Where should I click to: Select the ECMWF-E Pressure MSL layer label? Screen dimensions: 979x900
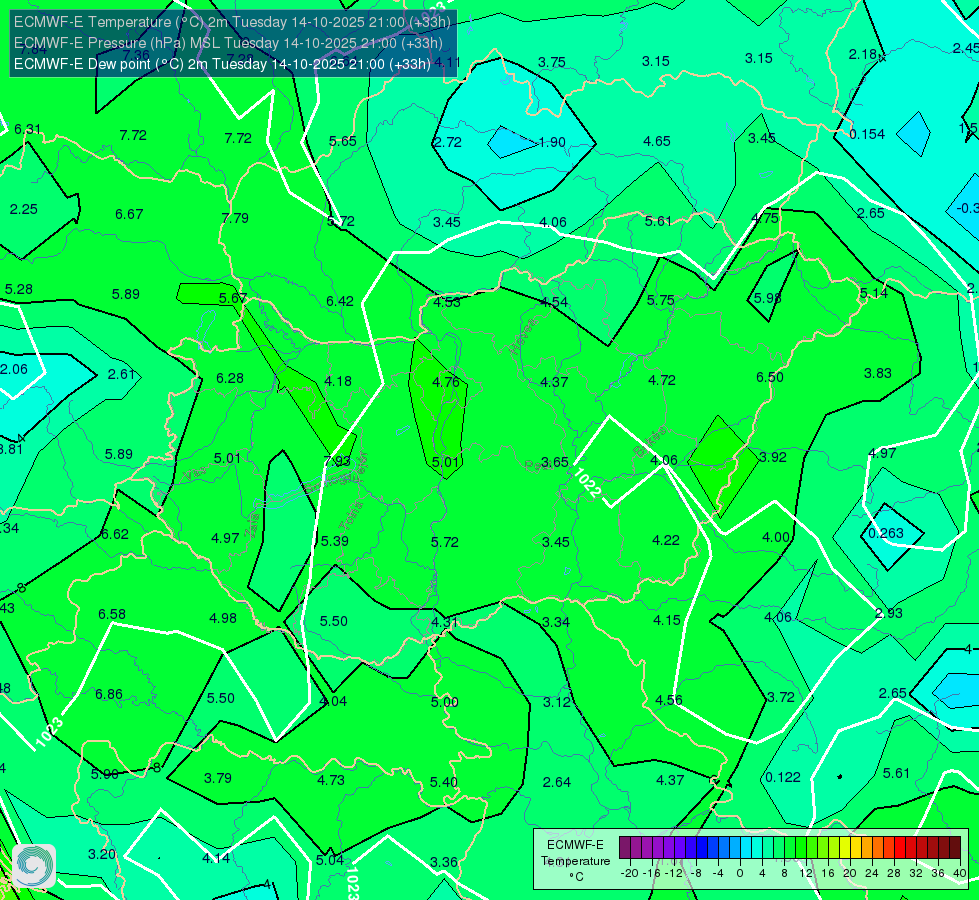coord(228,43)
